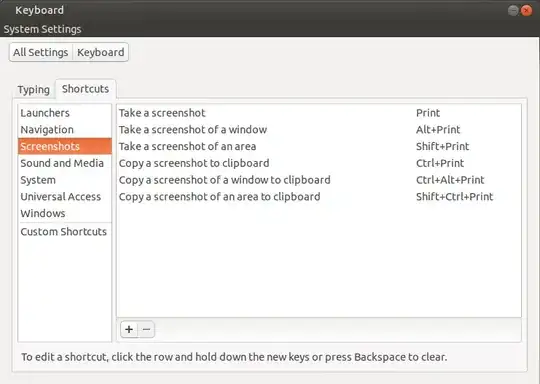Select Take a screenshot of an area
The width and height of the screenshot is (540, 384).
[319, 146]
